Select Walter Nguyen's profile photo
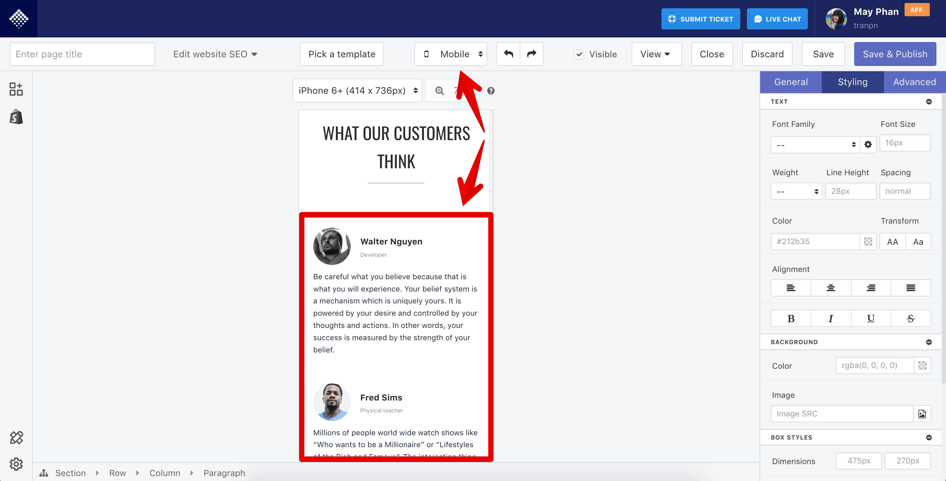The image size is (946, 481). coord(332,246)
